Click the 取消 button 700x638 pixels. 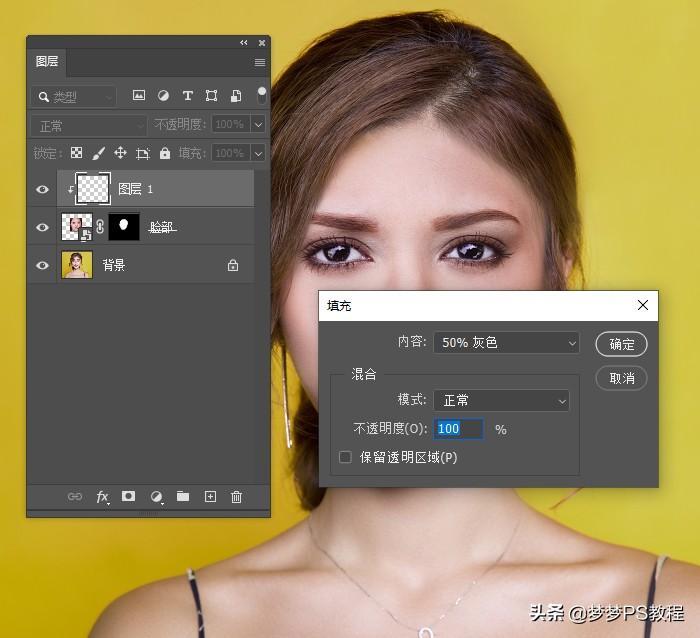pyautogui.click(x=621, y=379)
